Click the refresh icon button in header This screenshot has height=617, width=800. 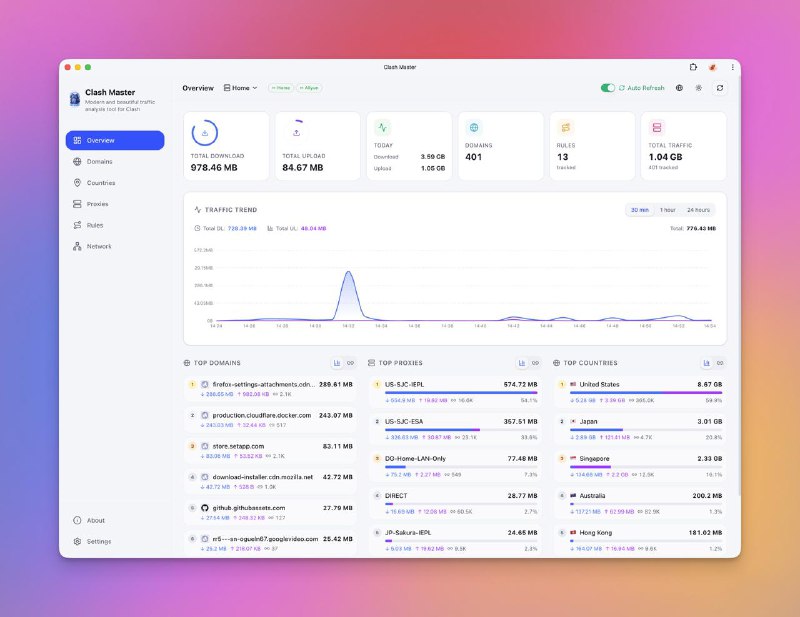(x=719, y=88)
